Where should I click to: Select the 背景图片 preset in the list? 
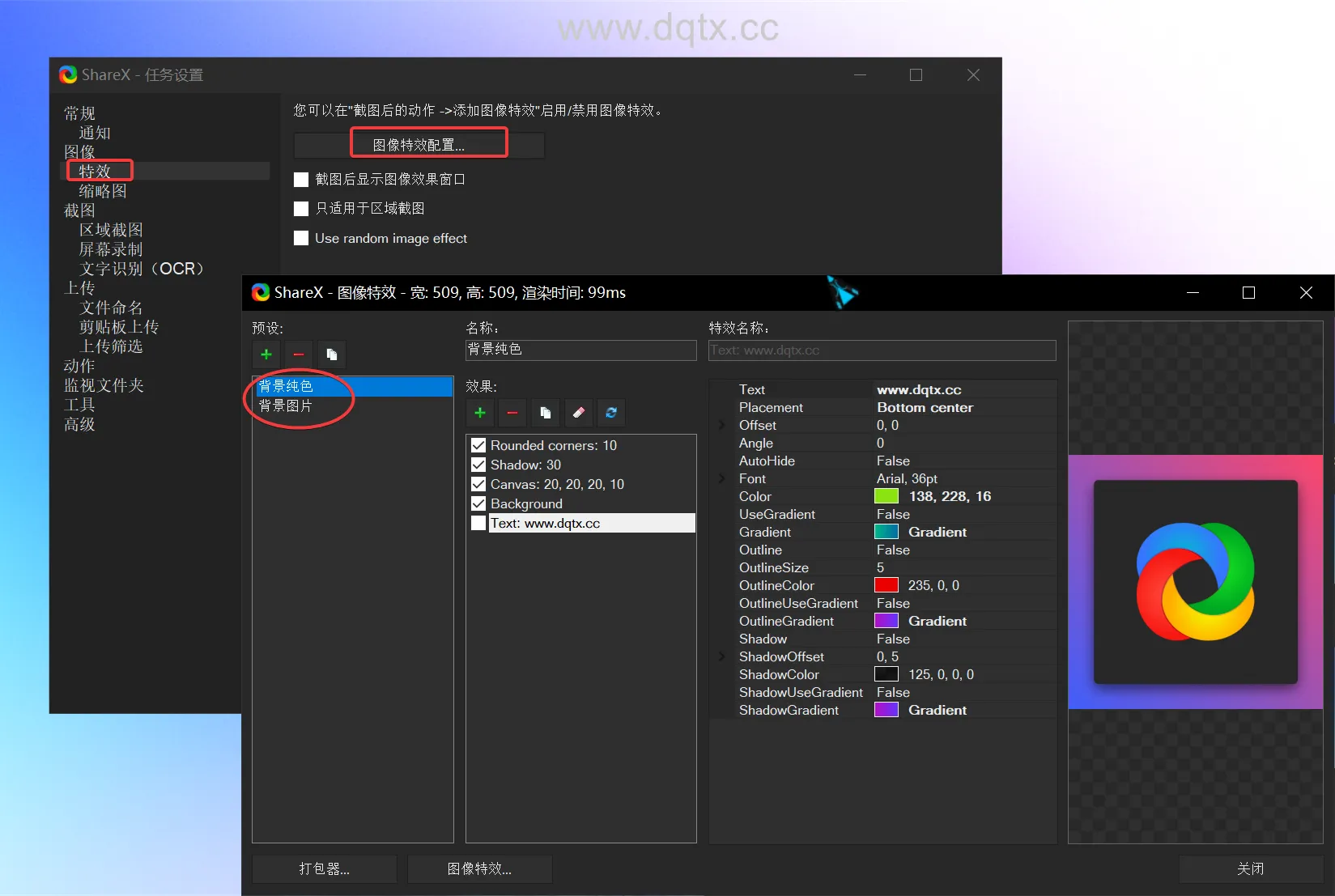tap(286, 406)
